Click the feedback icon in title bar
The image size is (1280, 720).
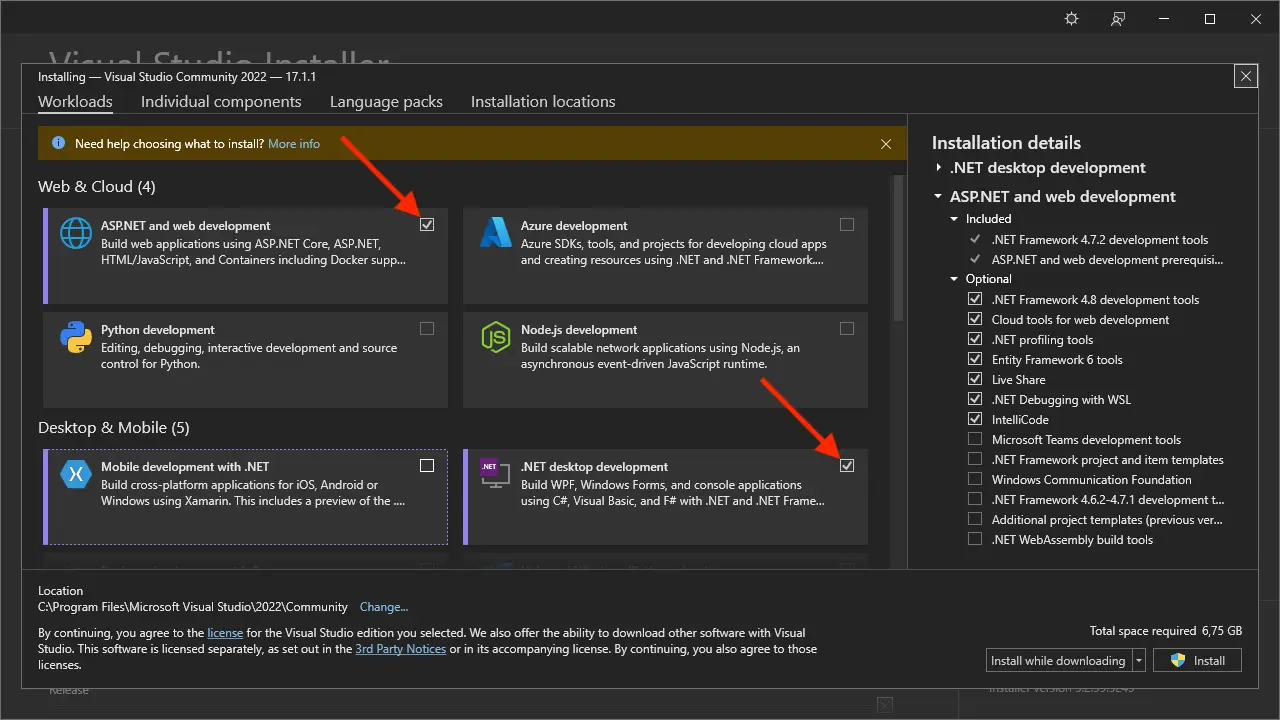pos(1118,19)
